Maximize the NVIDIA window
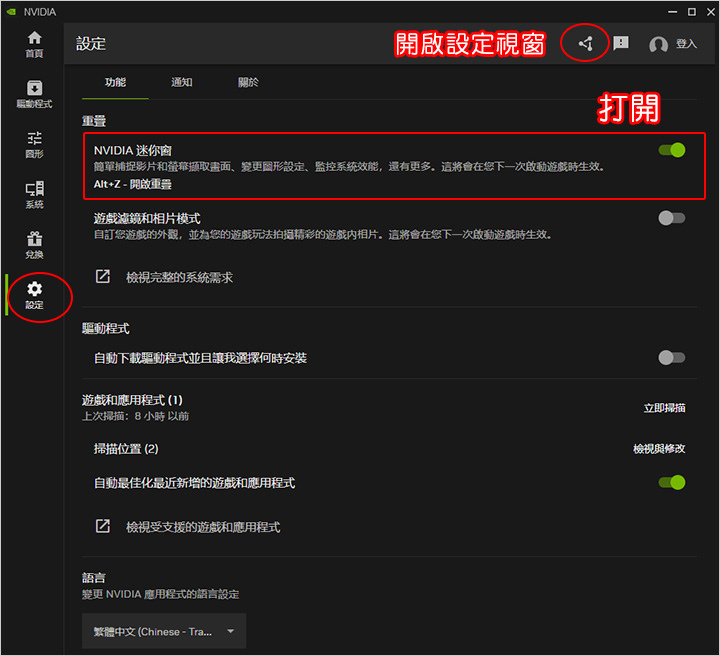Image resolution: width=720 pixels, height=656 pixels. tap(692, 12)
